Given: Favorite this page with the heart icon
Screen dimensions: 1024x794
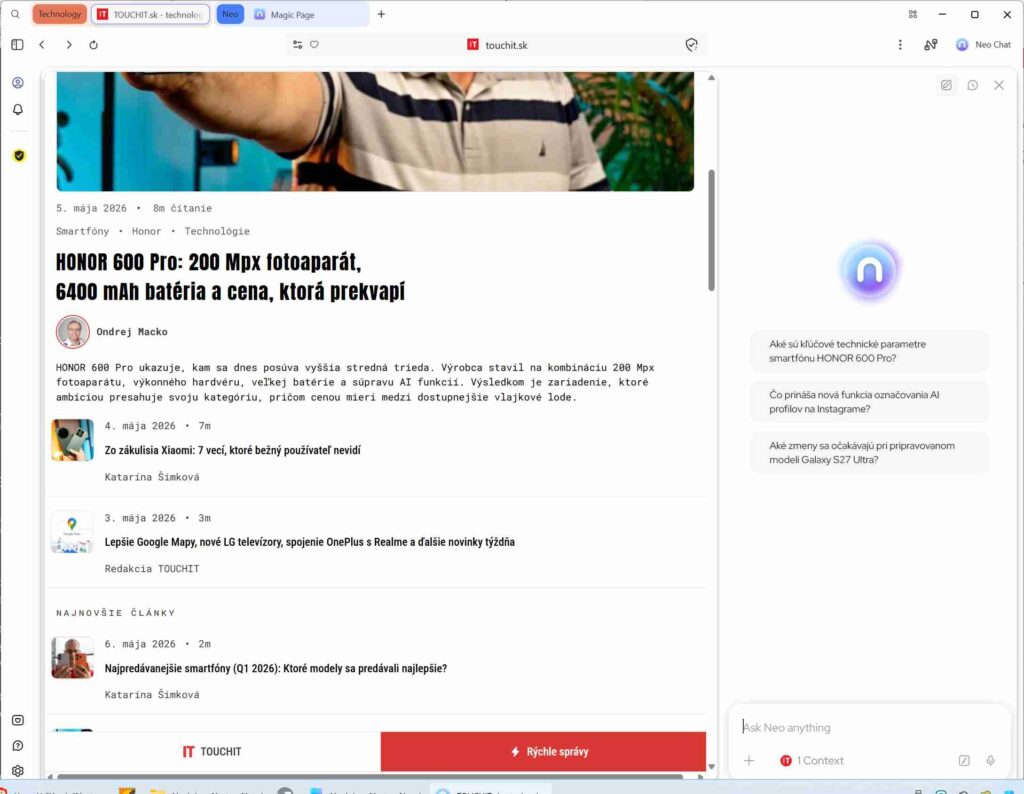Looking at the screenshot, I should pyautogui.click(x=314, y=44).
